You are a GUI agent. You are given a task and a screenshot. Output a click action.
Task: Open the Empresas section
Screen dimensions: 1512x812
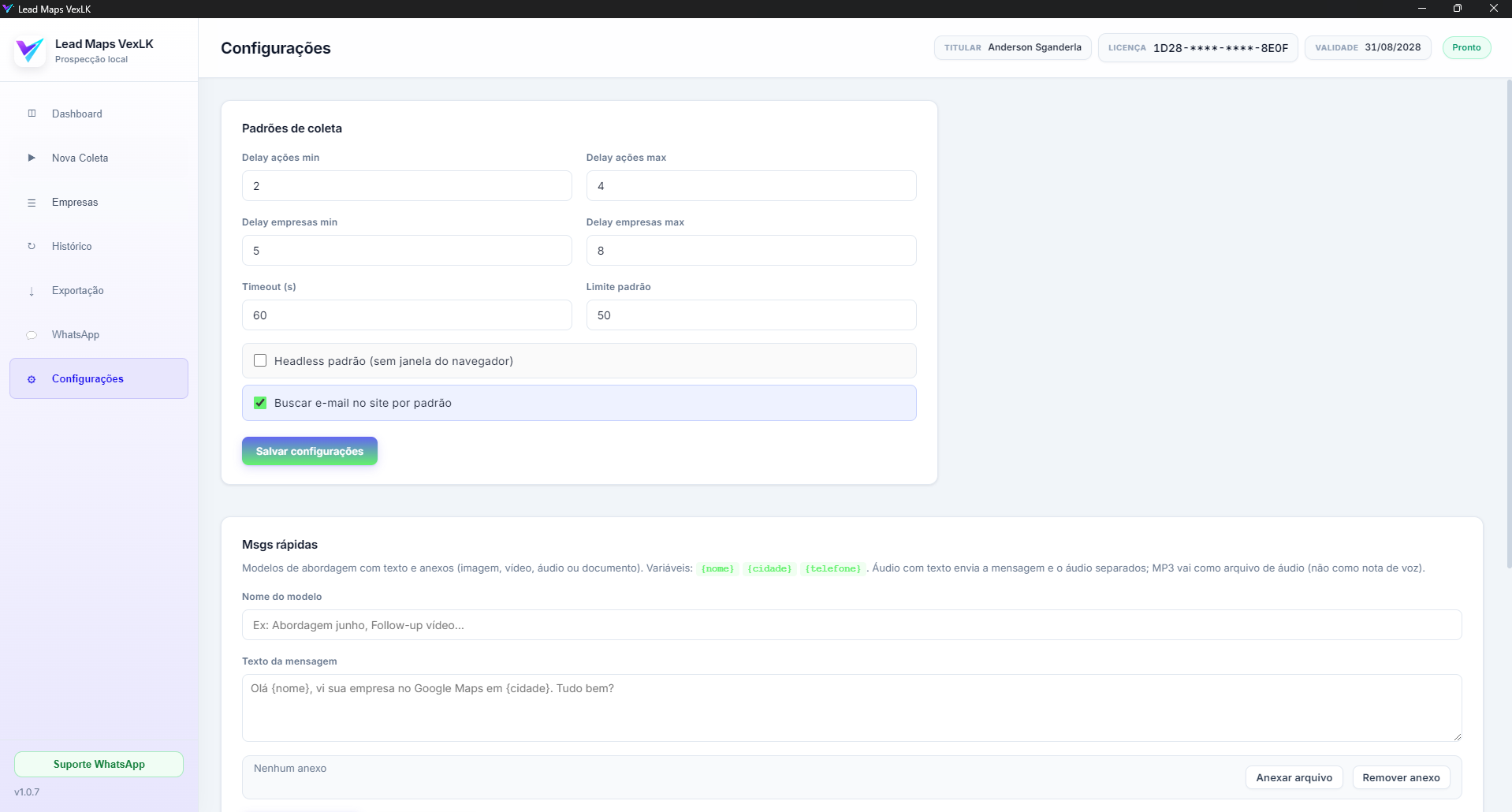(x=99, y=203)
